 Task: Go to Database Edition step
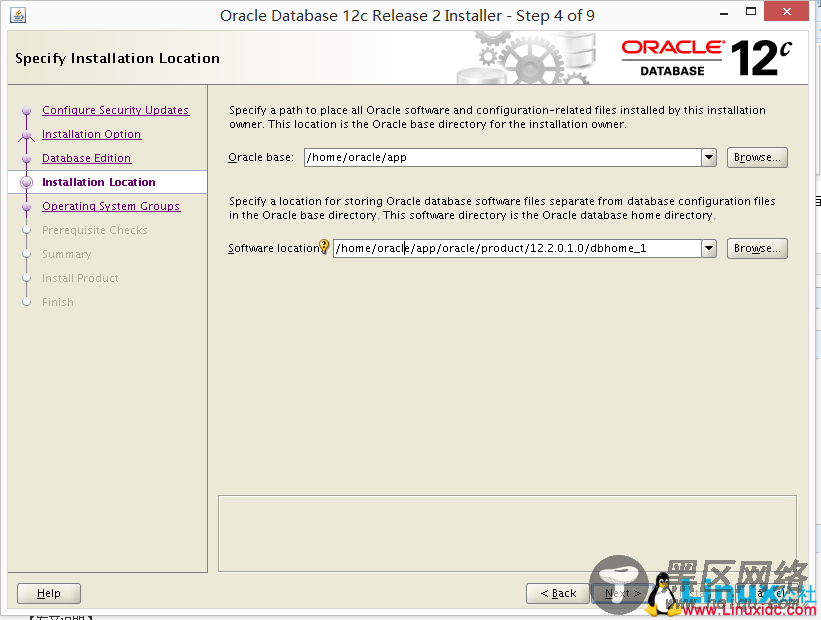pyautogui.click(x=86, y=158)
